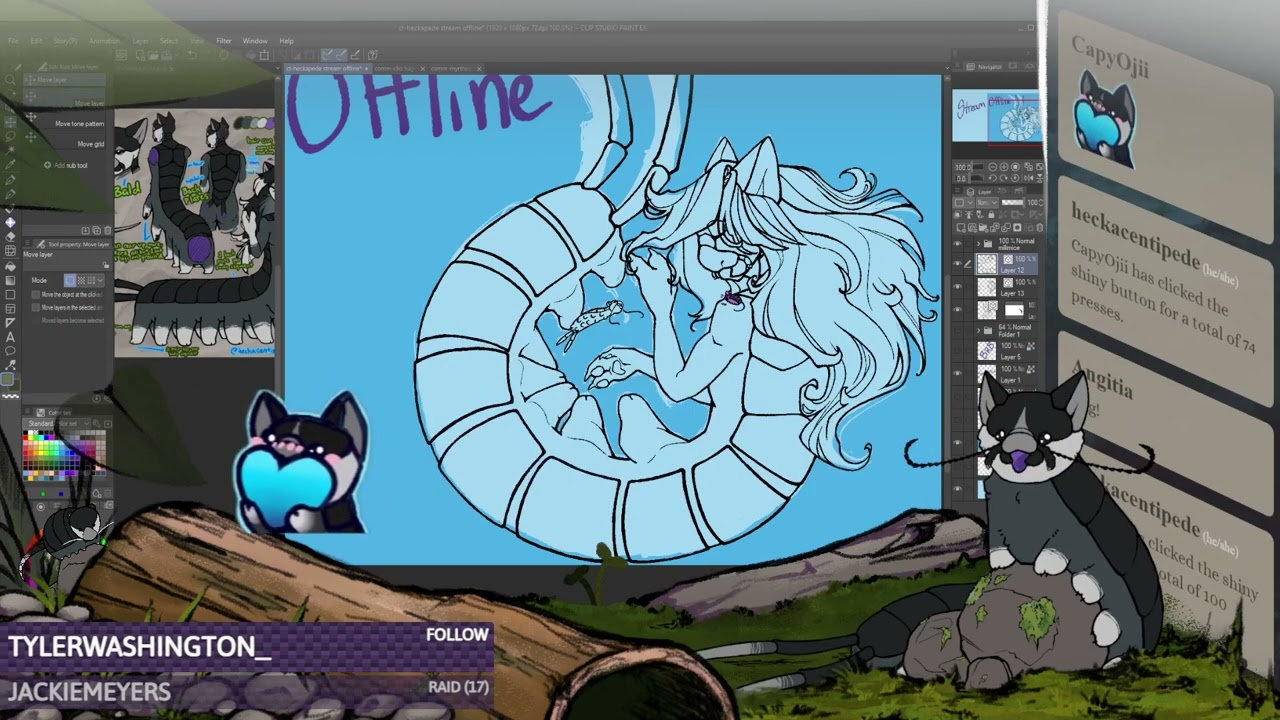
Task: Select the Balloon tool
Action: (10, 351)
